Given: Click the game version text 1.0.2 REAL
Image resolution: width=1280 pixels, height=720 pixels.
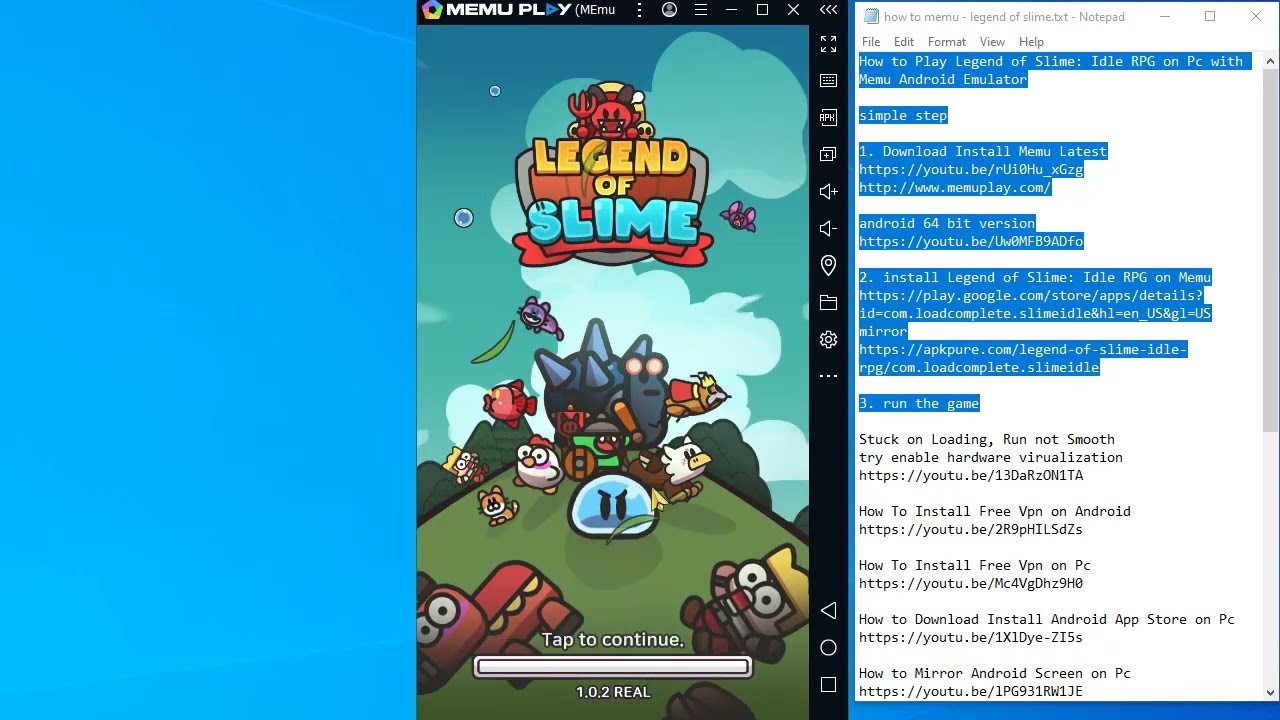Looking at the screenshot, I should (x=613, y=692).
